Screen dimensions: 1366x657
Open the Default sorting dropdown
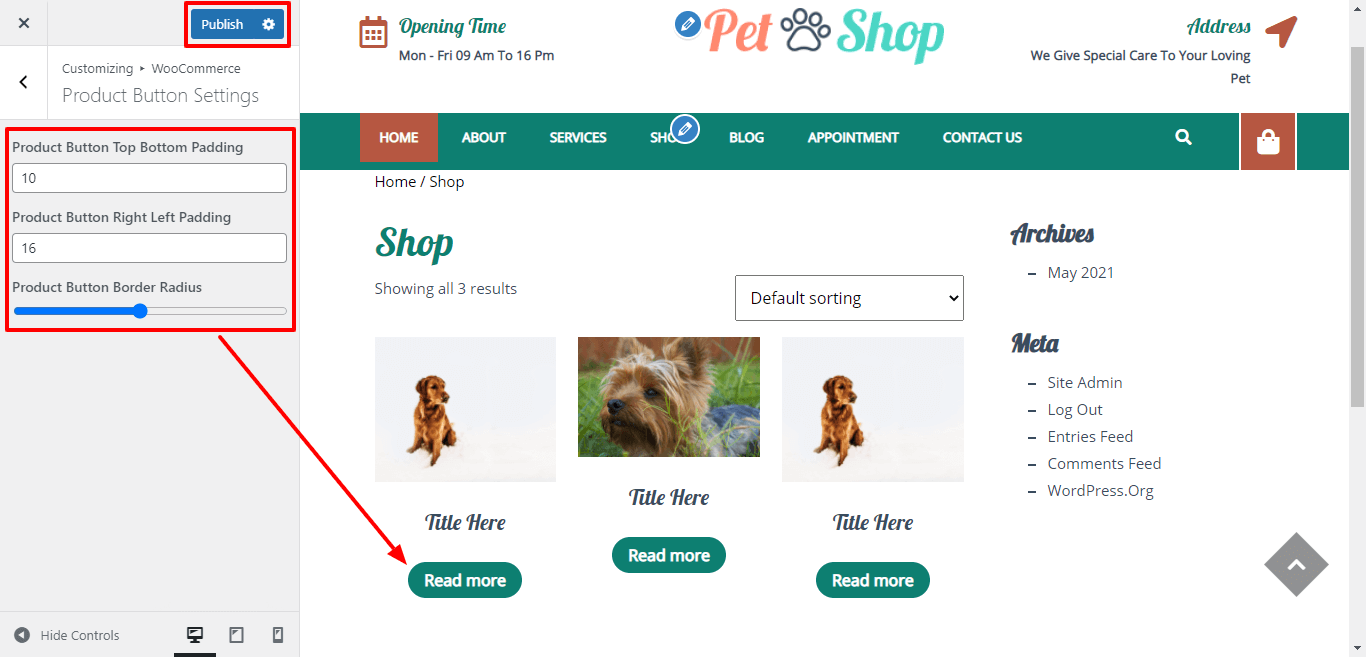pyautogui.click(x=849, y=298)
